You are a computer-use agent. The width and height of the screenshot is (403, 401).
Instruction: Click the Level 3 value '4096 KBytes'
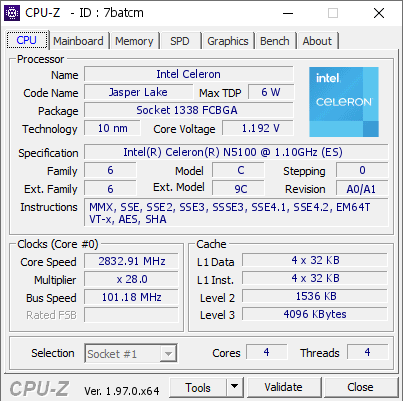pos(315,314)
